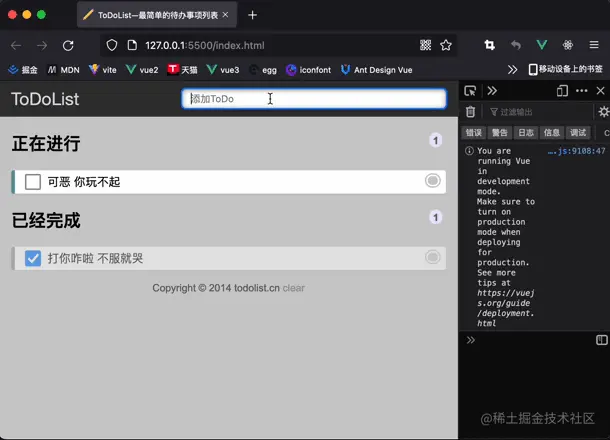This screenshot has height=440, width=610.
Task: Toggle the 信息 console filter
Action: click(x=552, y=133)
